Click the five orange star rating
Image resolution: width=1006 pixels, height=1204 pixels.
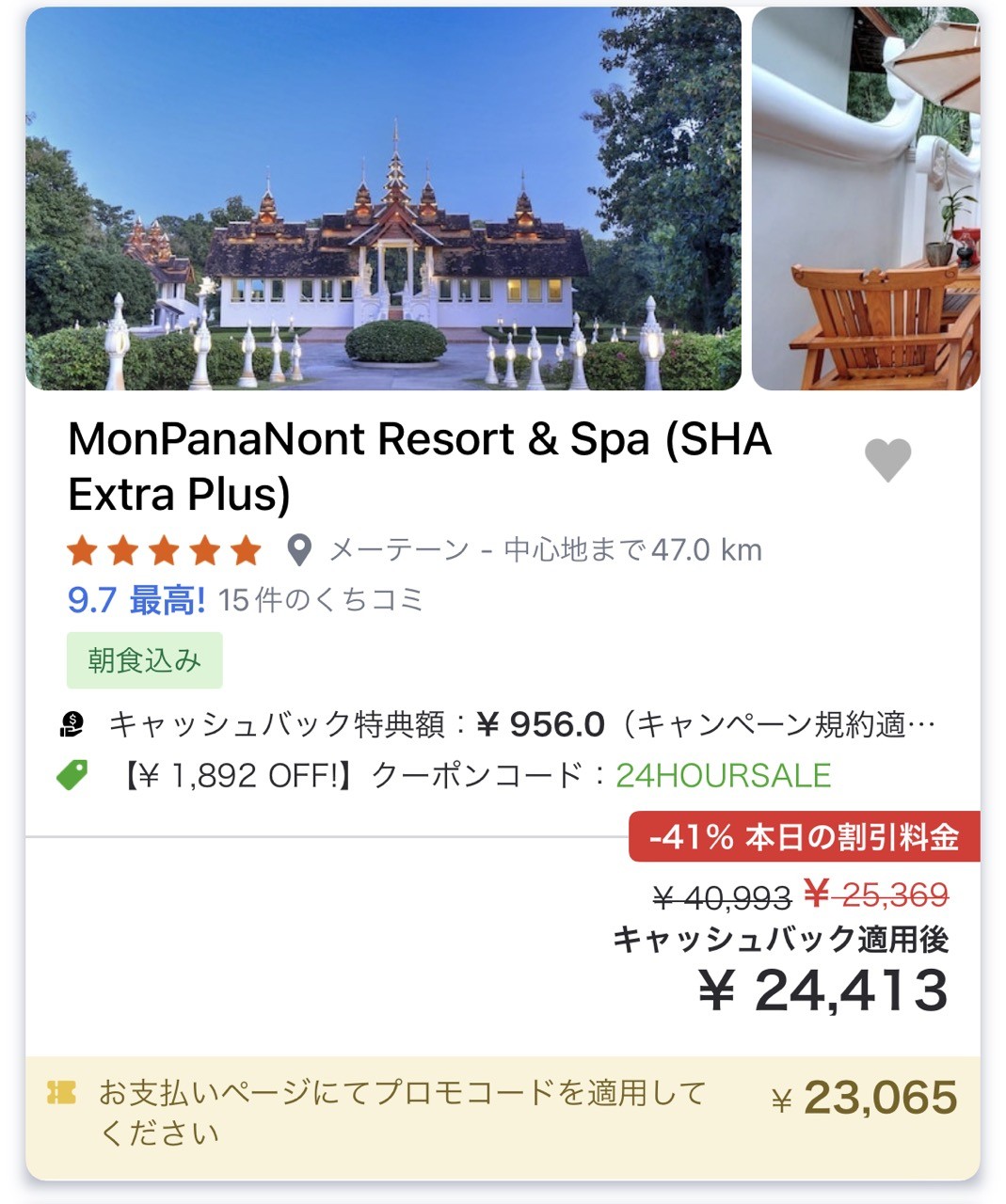(165, 550)
